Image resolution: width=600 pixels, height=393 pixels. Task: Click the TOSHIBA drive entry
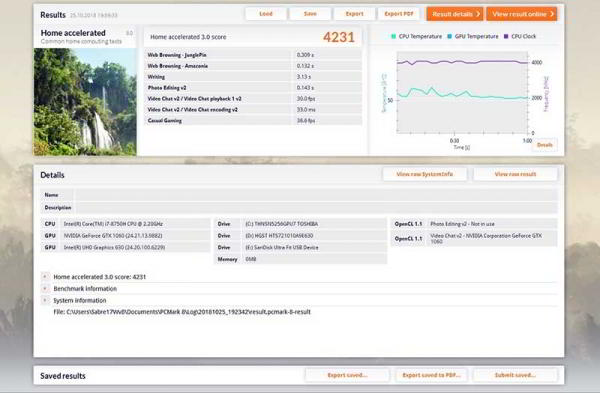[x=300, y=224]
